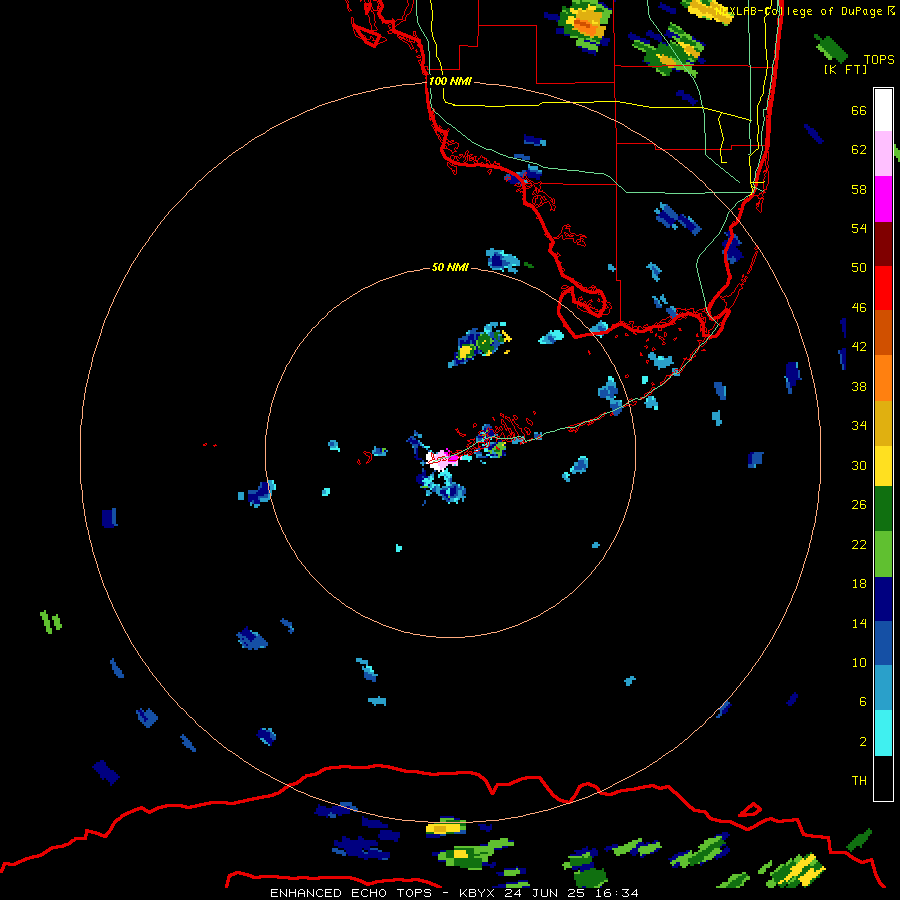Select the sky blue legend swatch

click(x=883, y=688)
